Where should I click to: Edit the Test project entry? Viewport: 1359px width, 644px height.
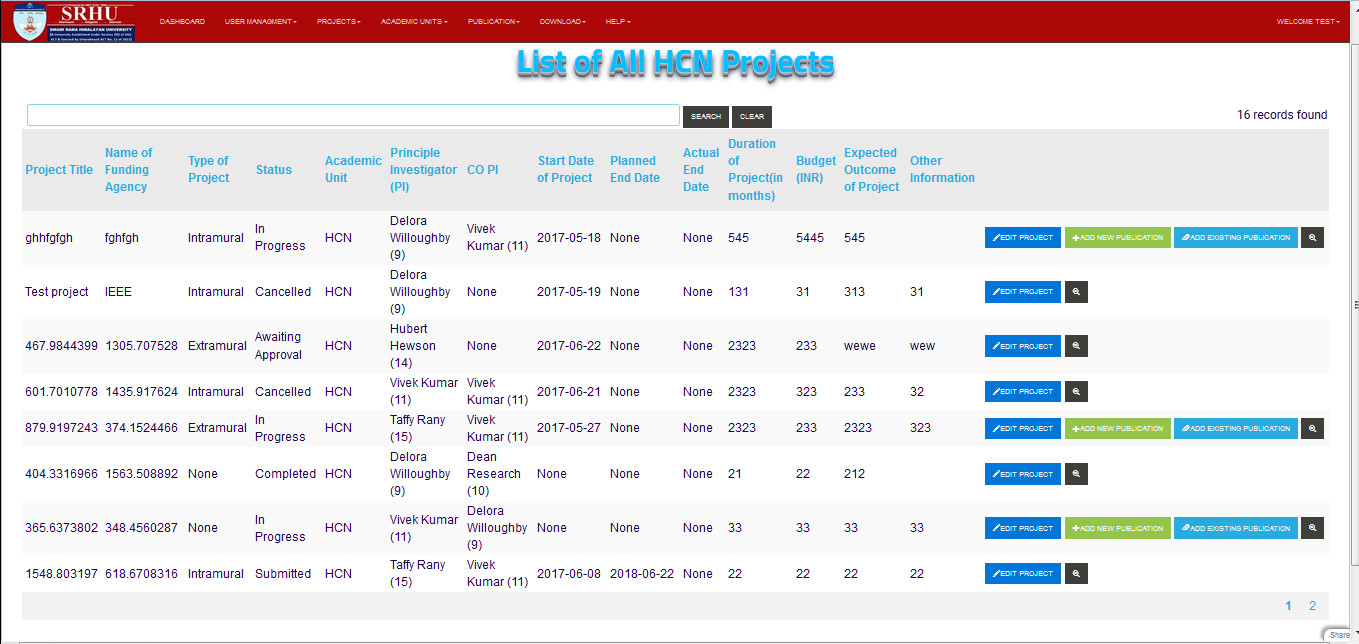[1023, 292]
